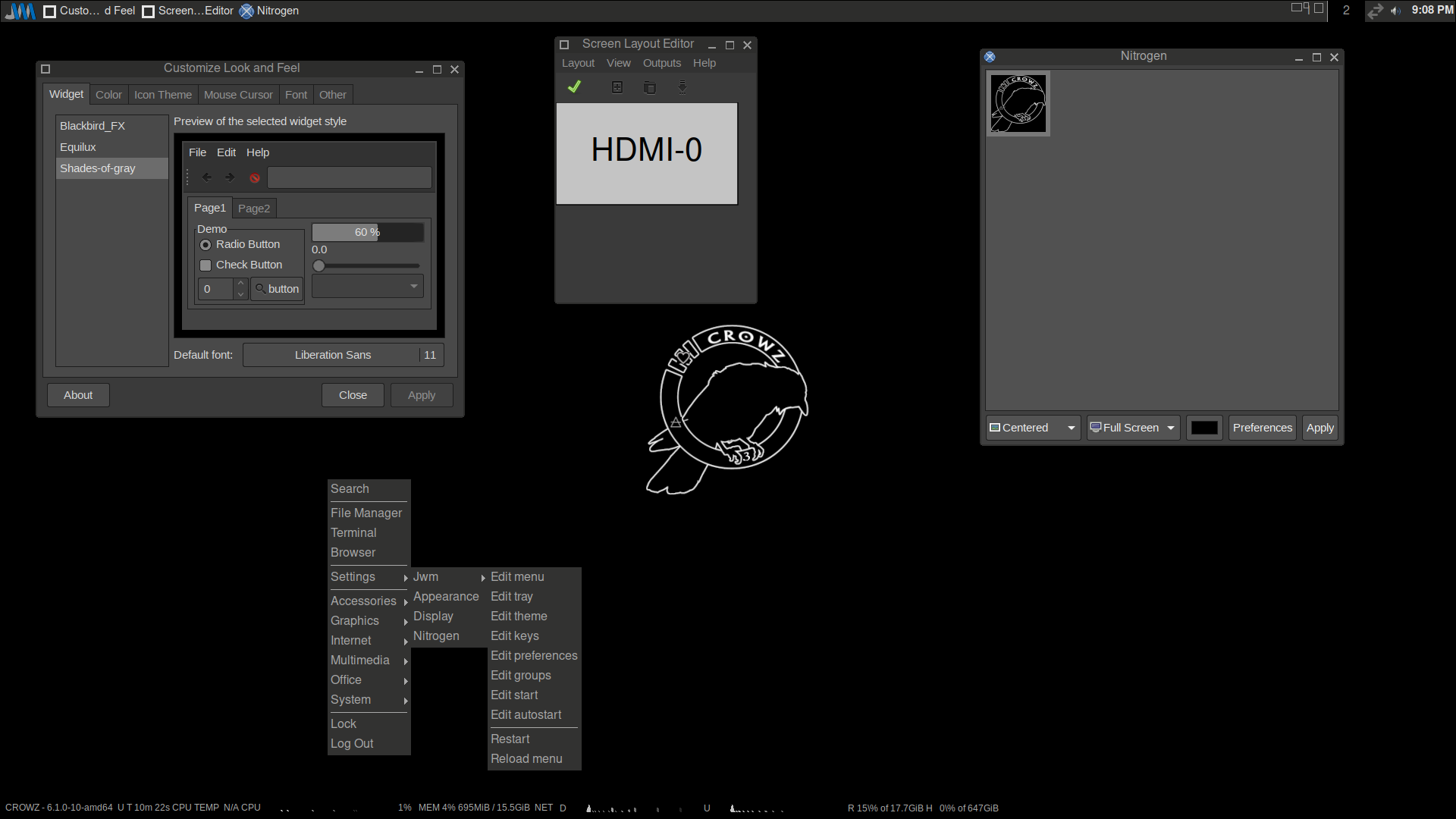Click the red stop icon in widget preview
This screenshot has height=819, width=1456.
point(255,178)
